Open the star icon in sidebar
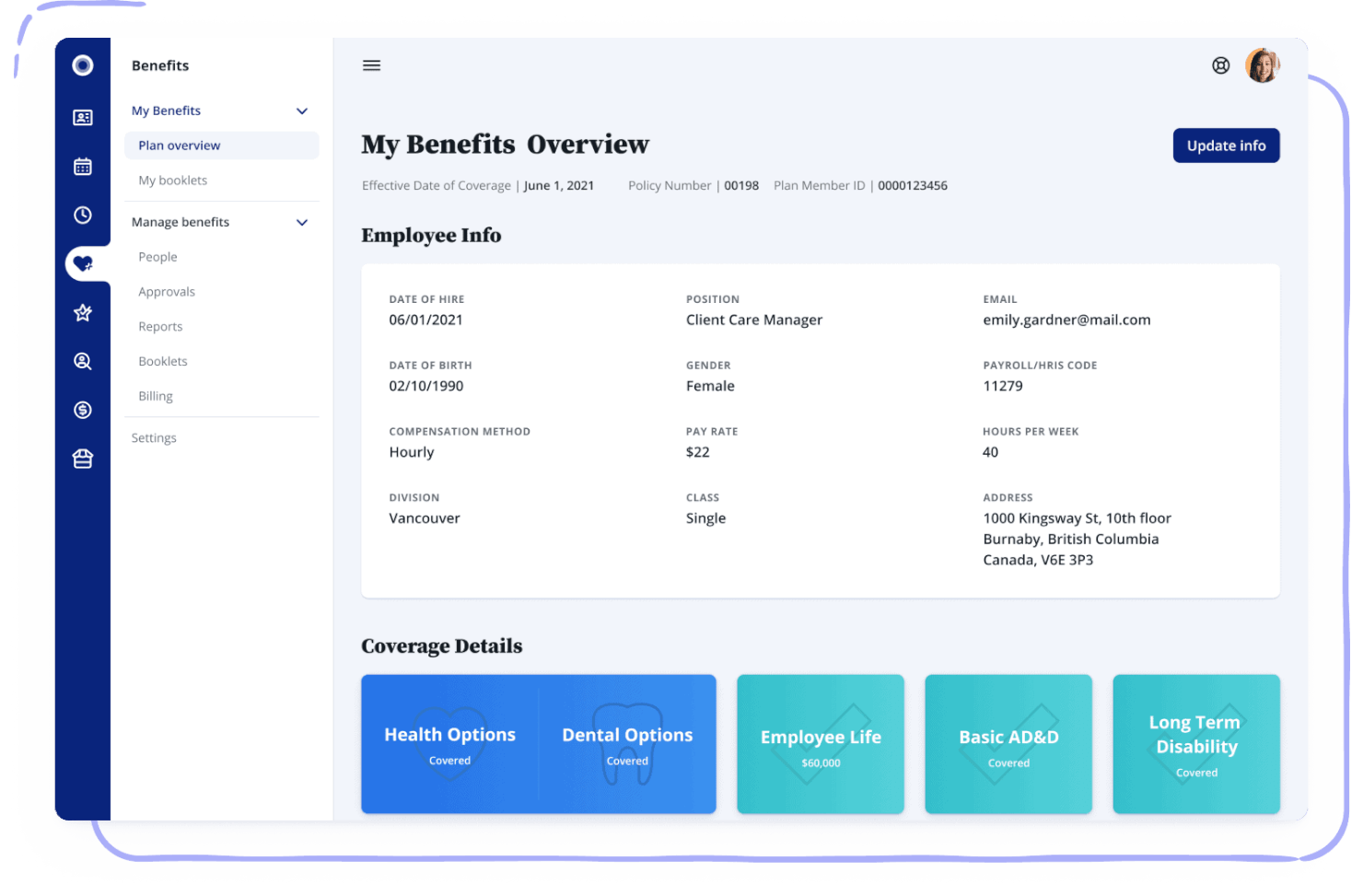 pyautogui.click(x=83, y=313)
